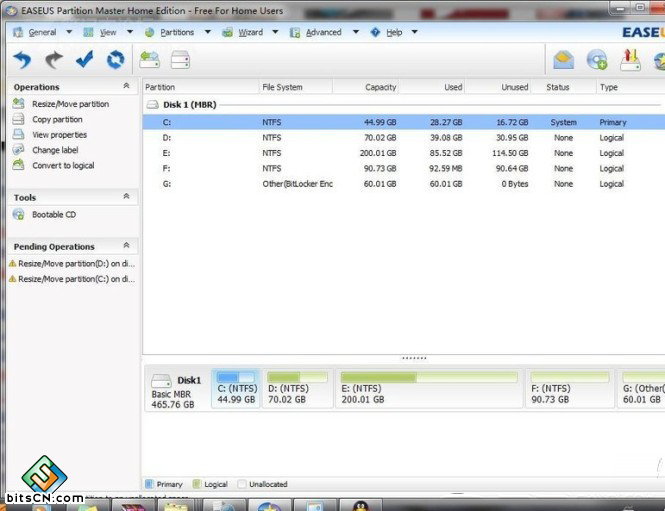The height and width of the screenshot is (511, 665).
Task: Open the General menu
Action: pos(42,32)
